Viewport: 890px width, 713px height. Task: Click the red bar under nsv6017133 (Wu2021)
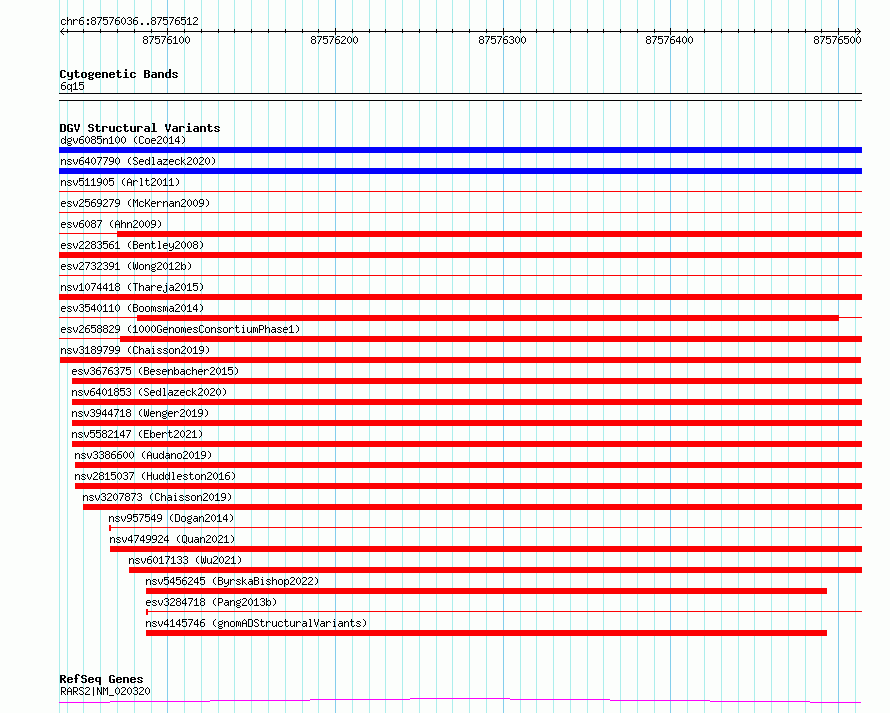tap(496, 570)
